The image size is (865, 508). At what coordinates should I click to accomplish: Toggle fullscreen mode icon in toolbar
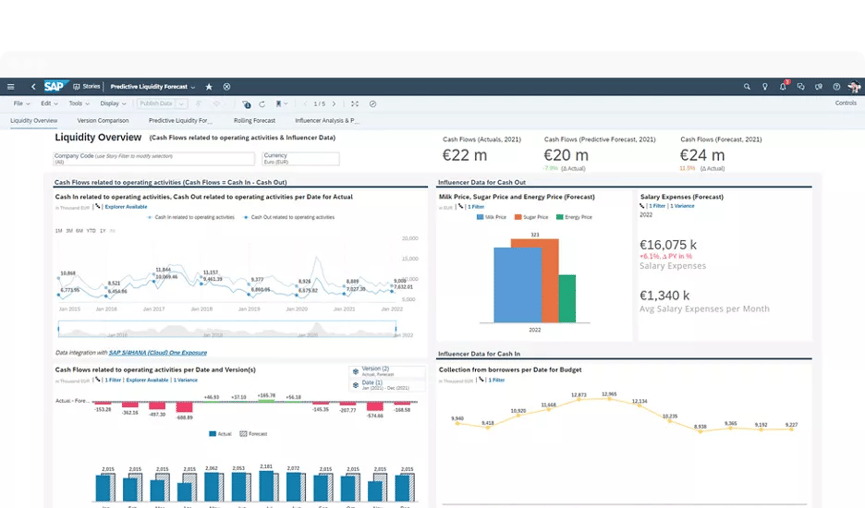click(x=354, y=104)
